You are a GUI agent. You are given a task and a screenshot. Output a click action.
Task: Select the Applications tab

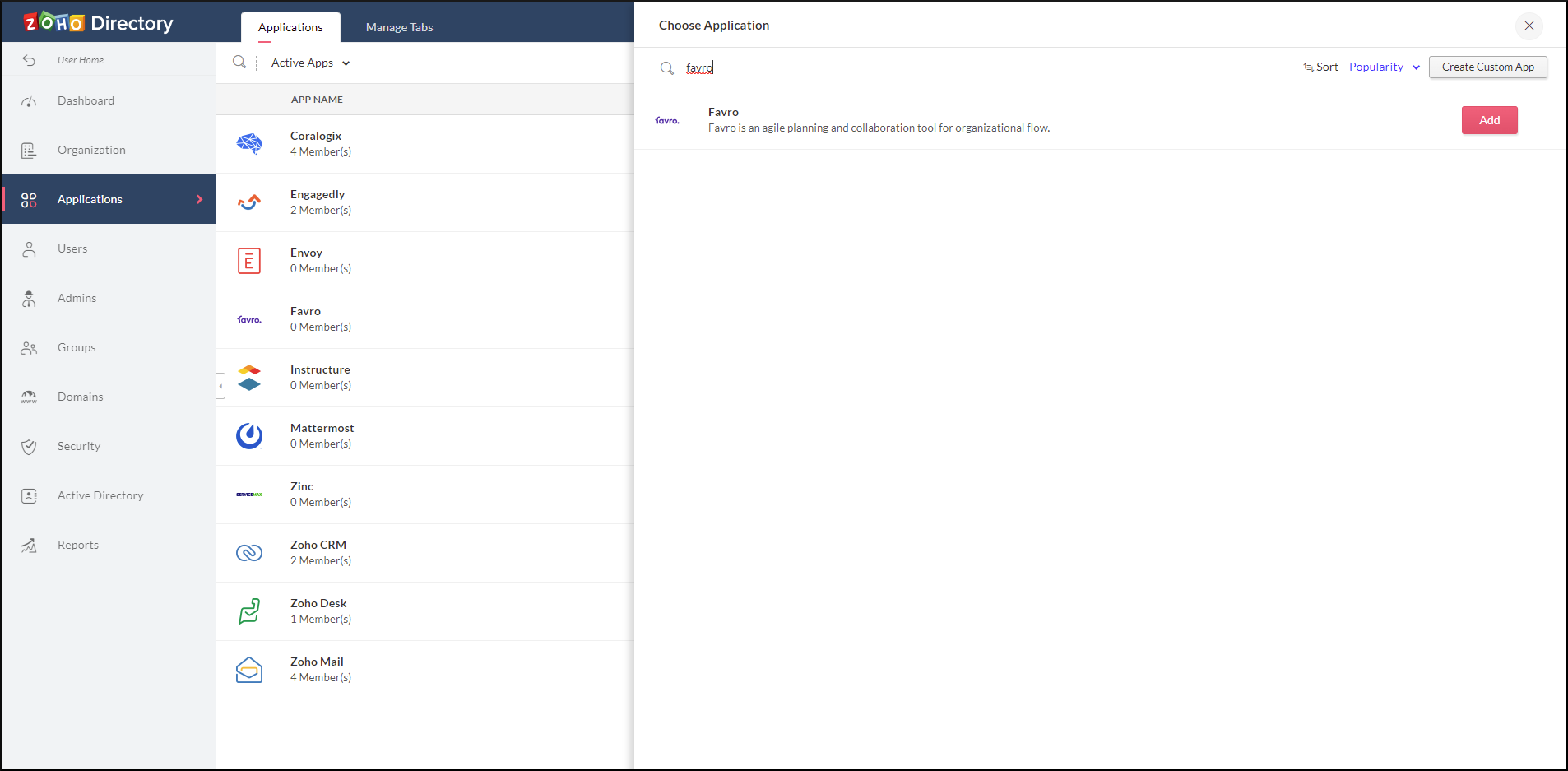tap(290, 26)
